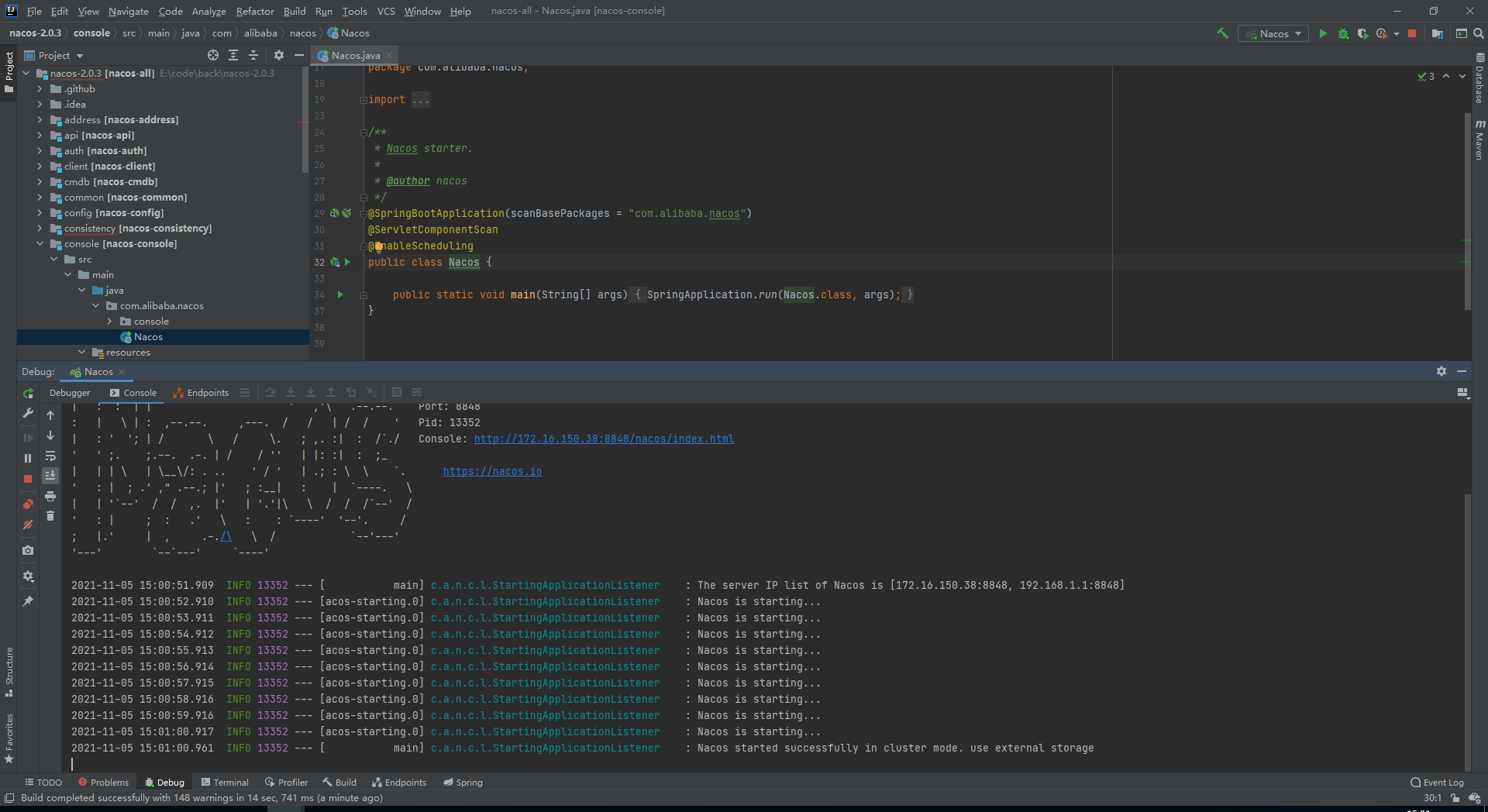Open the Project view selector dropdown
1488x812 pixels.
pos(53,55)
